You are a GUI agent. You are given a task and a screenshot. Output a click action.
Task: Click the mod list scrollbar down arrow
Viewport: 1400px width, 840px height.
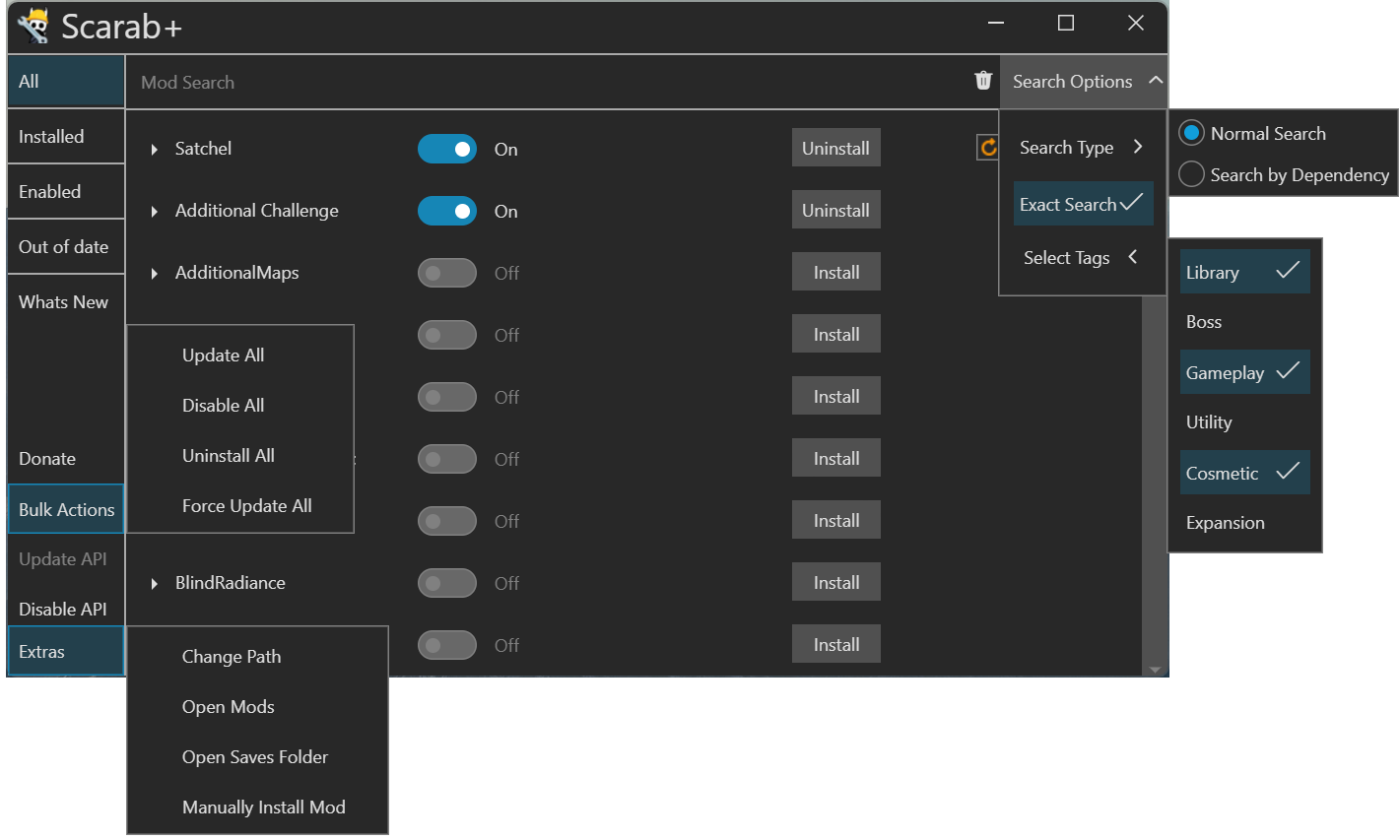[x=1155, y=670]
